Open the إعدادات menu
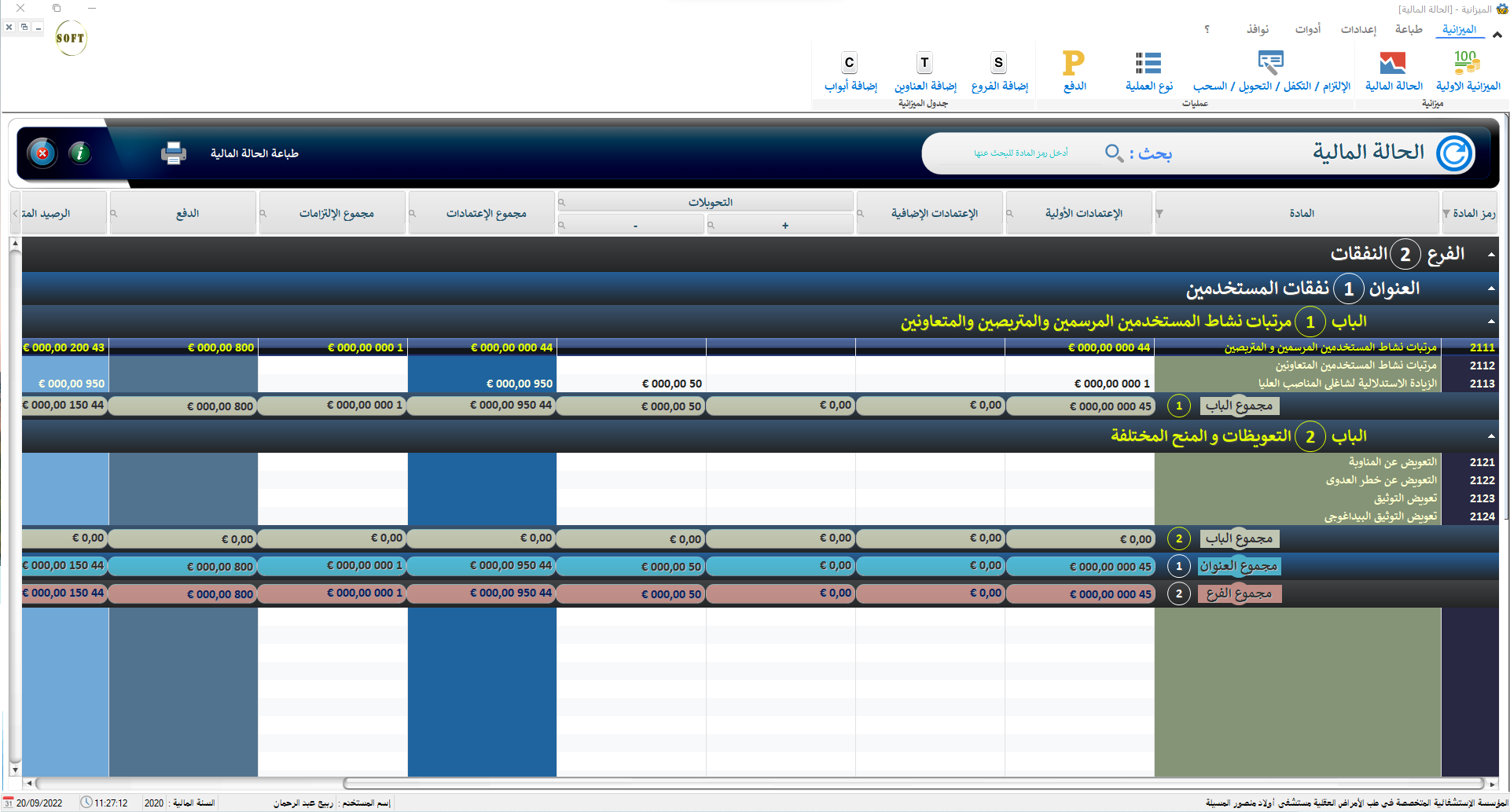 coord(1358,29)
